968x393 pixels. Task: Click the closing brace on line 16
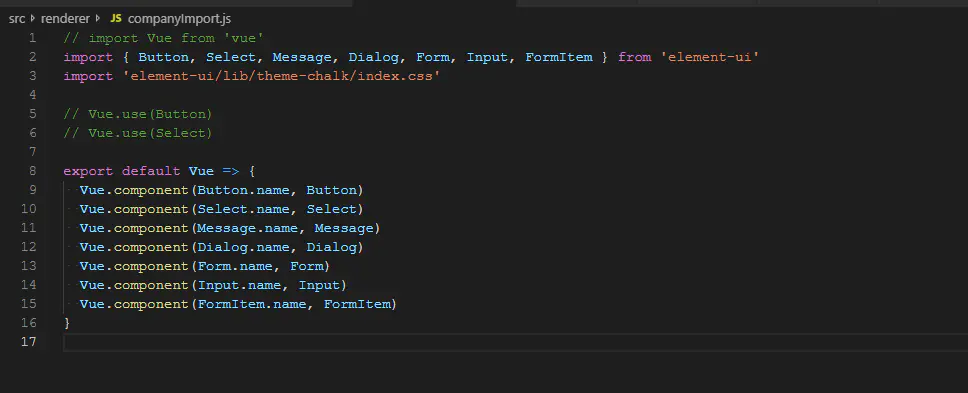tap(67, 323)
